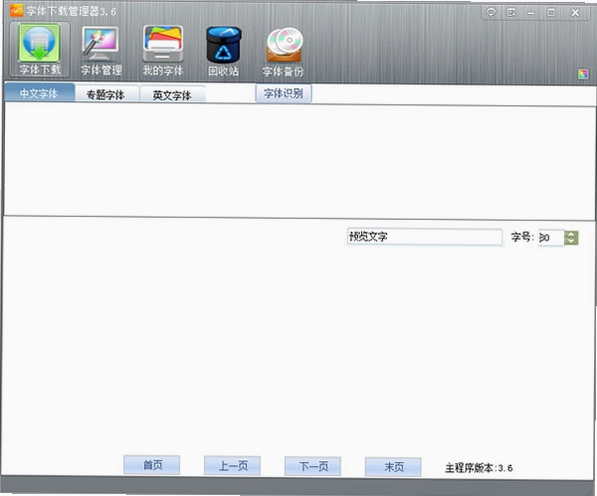The height and width of the screenshot is (496, 597).
Task: Click the app logo in title bar
Action: 16,10
